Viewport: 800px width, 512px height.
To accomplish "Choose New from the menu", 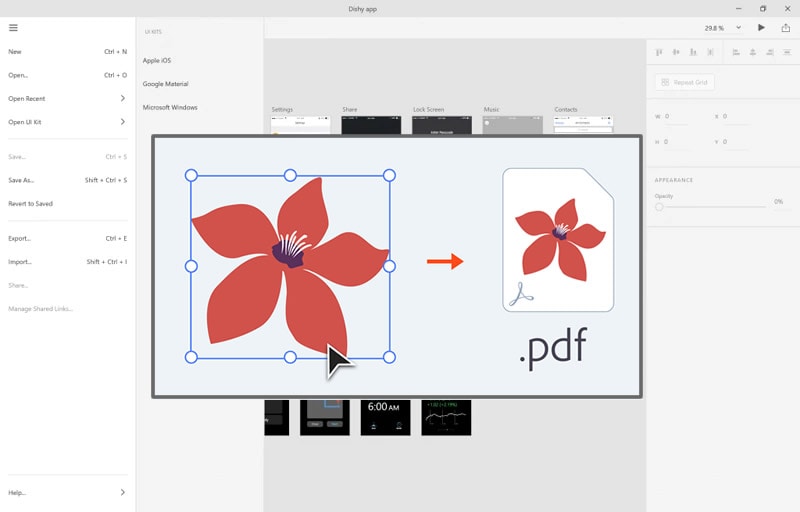I will click(67, 52).
